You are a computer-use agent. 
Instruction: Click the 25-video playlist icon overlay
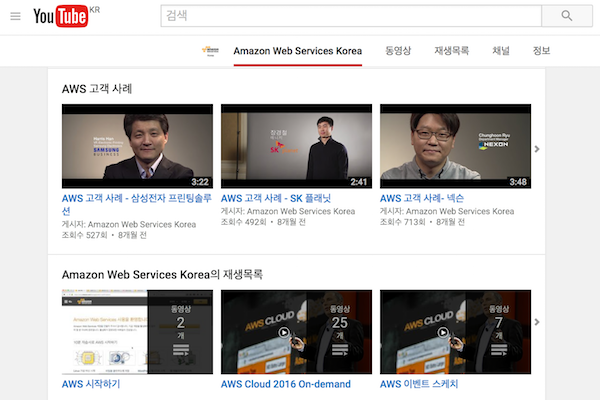coord(340,350)
